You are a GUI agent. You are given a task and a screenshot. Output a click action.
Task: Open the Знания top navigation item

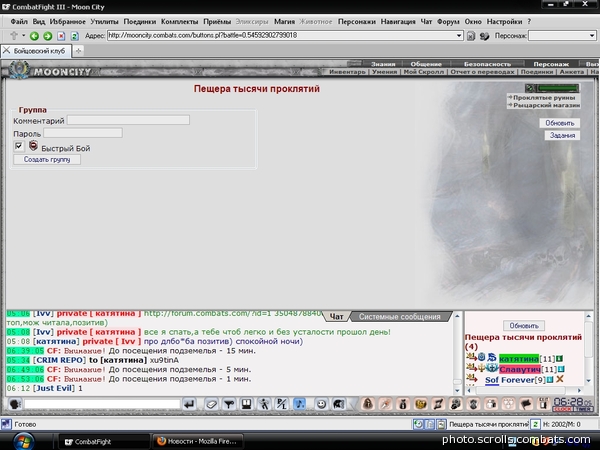pos(383,64)
